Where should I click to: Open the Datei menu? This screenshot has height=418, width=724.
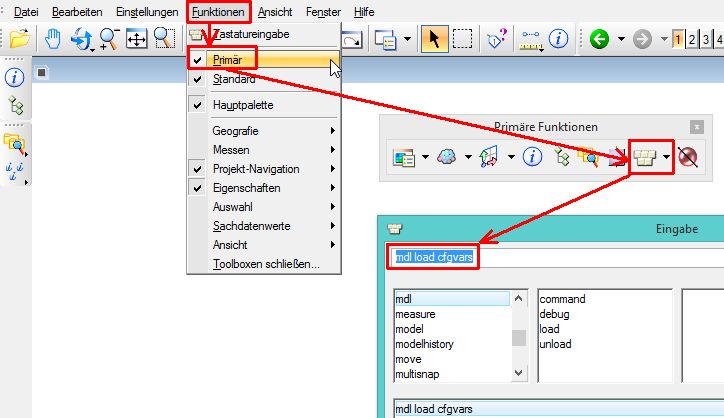coord(26,12)
